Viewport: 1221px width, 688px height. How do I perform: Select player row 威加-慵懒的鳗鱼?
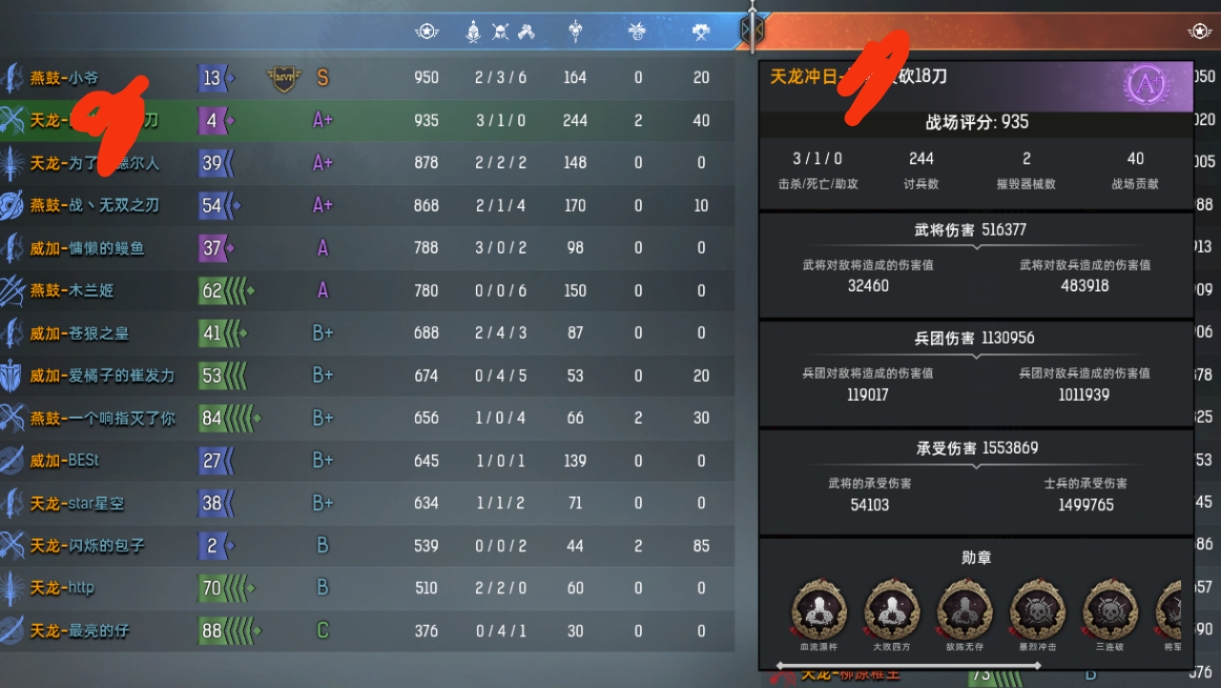tap(367, 248)
